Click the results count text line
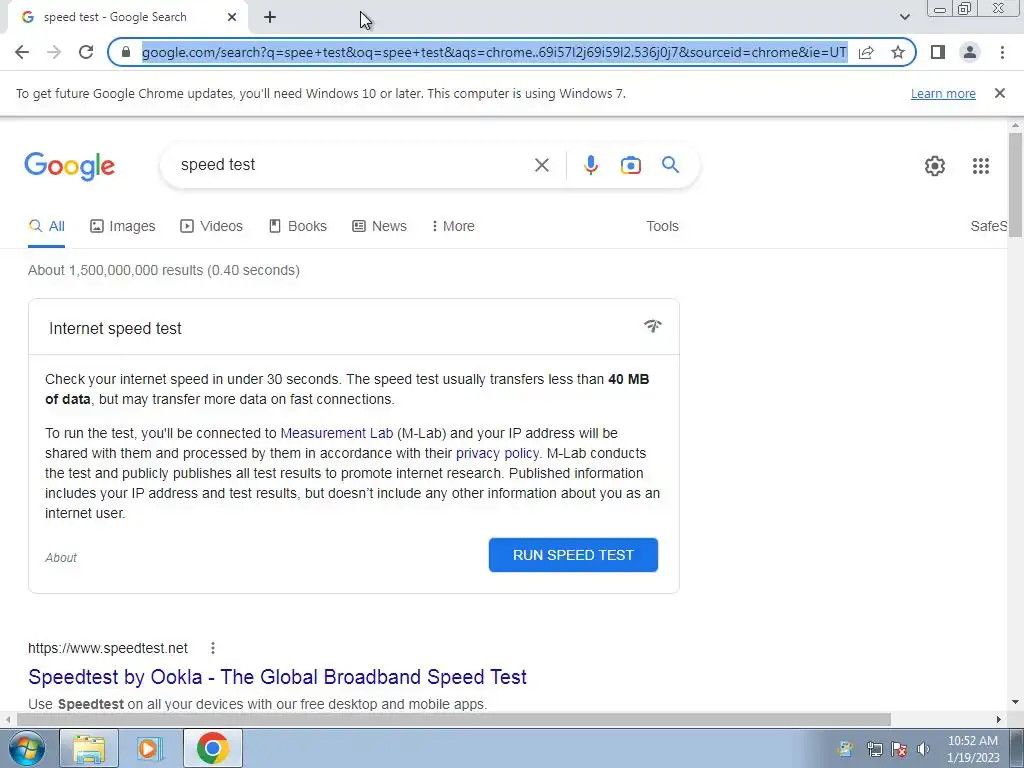 [x=164, y=270]
